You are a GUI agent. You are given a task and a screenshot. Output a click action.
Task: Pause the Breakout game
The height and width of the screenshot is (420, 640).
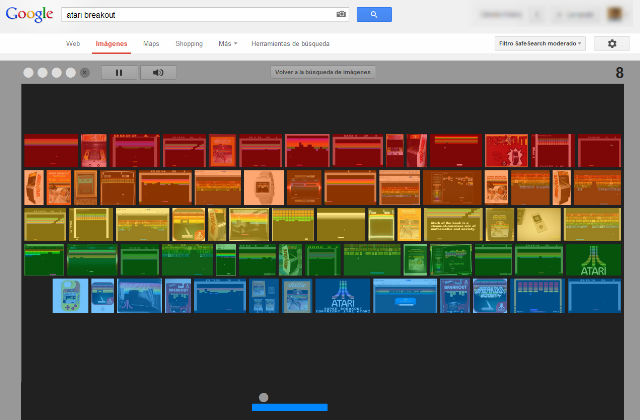pyautogui.click(x=119, y=73)
